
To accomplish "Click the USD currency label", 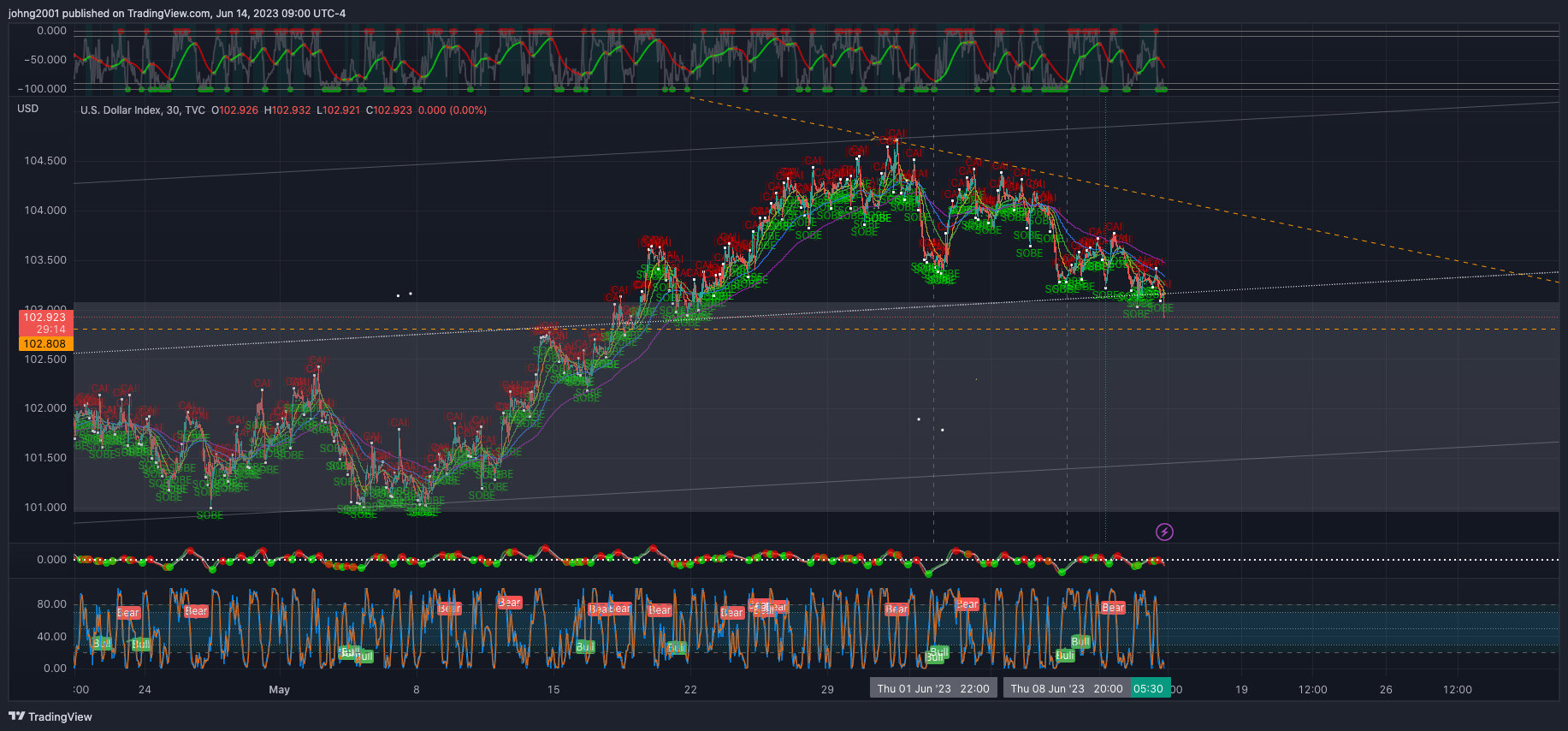I will coord(28,109).
